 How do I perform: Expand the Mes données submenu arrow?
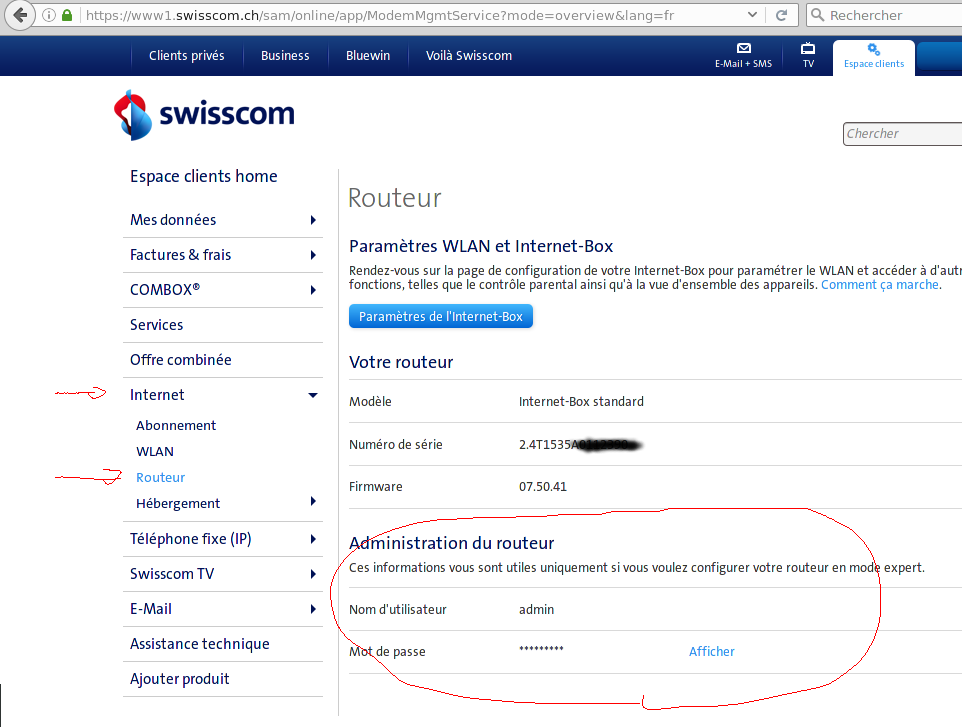(x=313, y=220)
